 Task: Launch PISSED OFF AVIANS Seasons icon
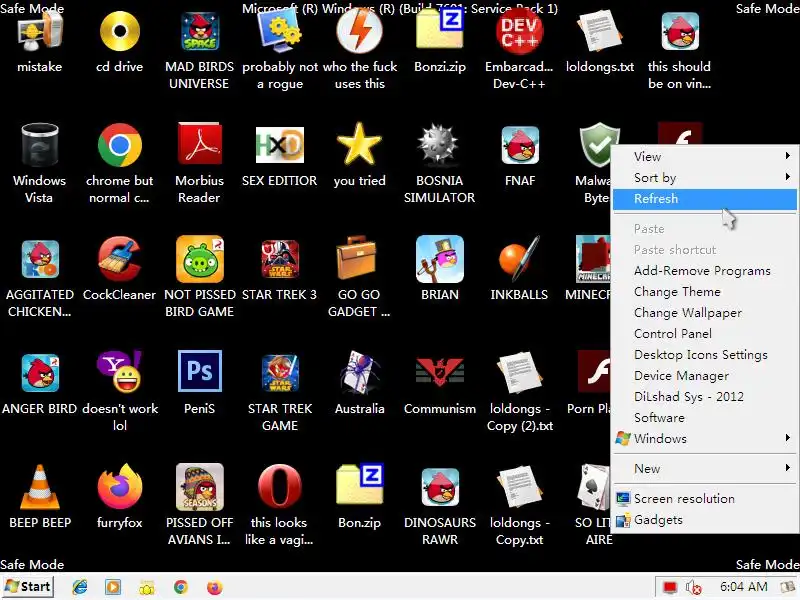[199, 487]
